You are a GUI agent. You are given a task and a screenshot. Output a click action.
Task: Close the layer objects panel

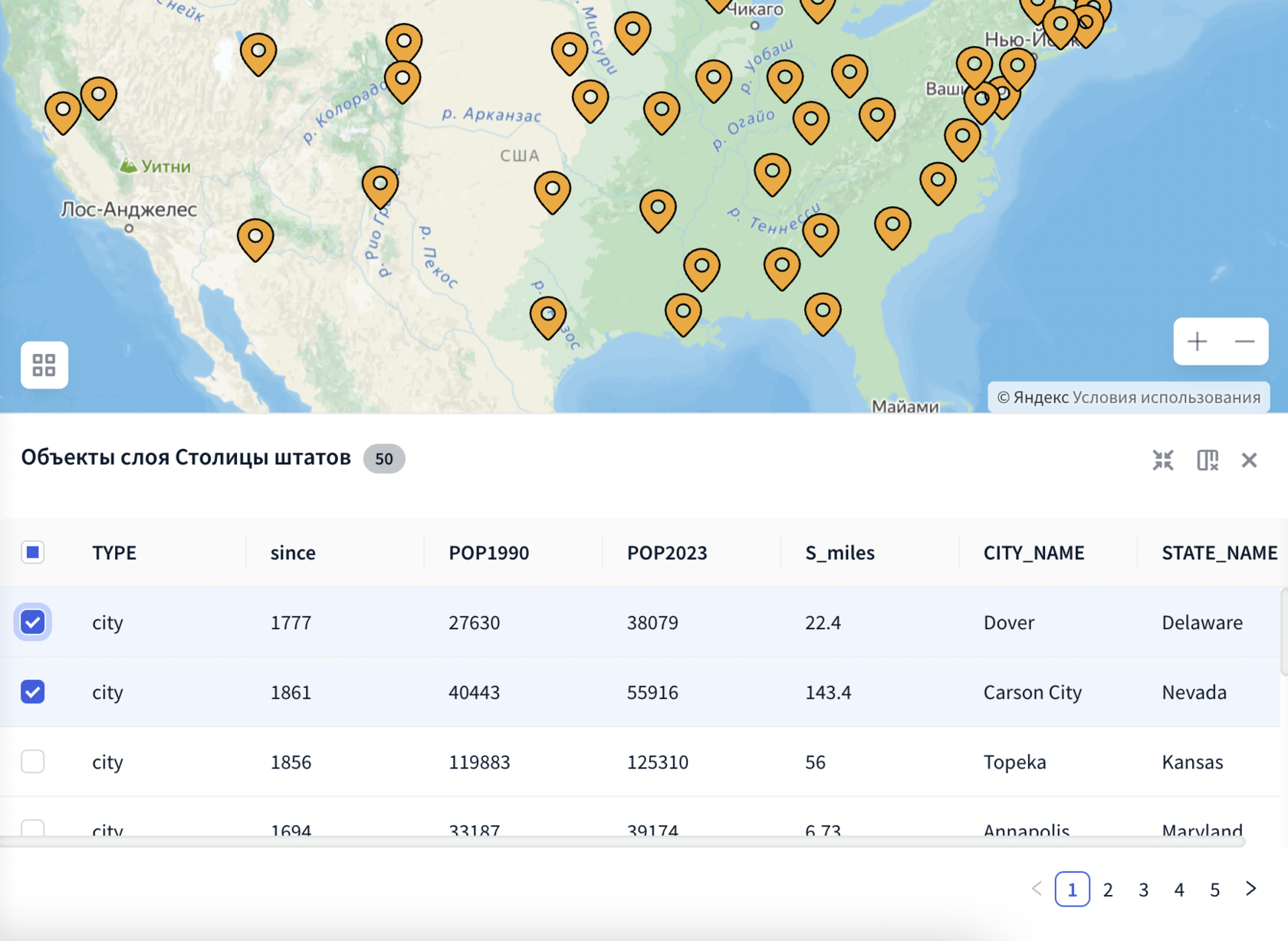1249,460
